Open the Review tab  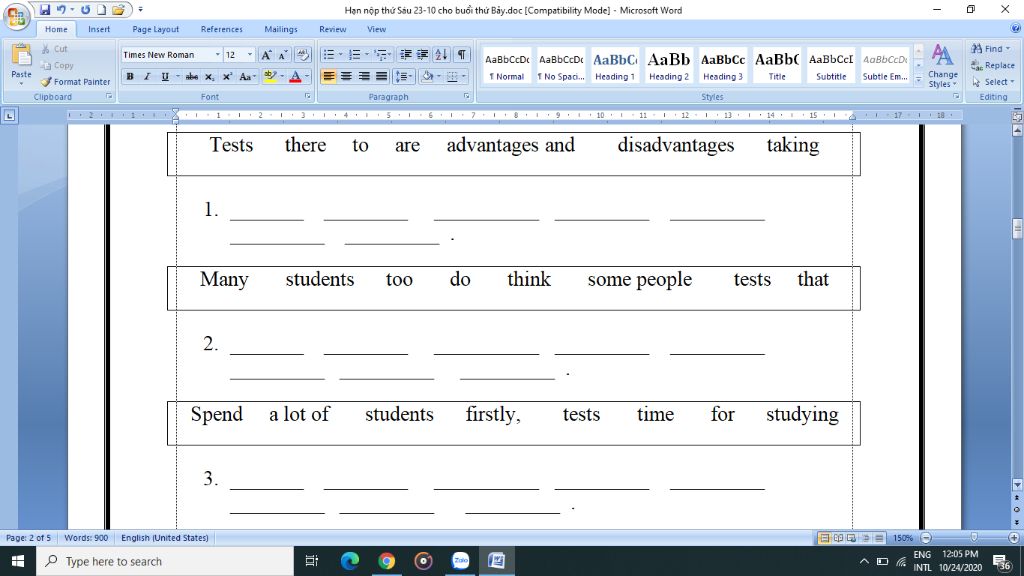pyautogui.click(x=332, y=29)
